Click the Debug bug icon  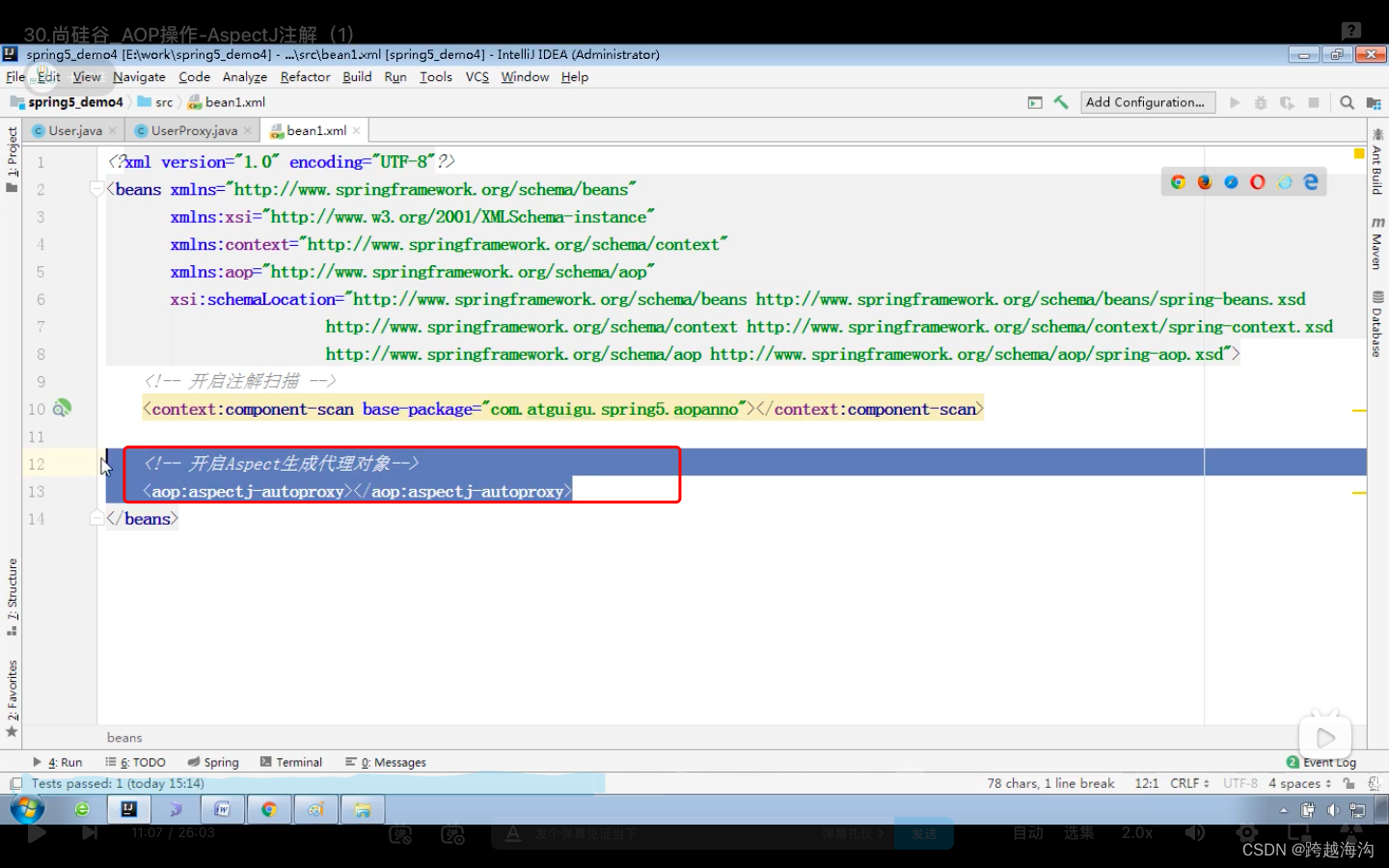[x=1261, y=102]
